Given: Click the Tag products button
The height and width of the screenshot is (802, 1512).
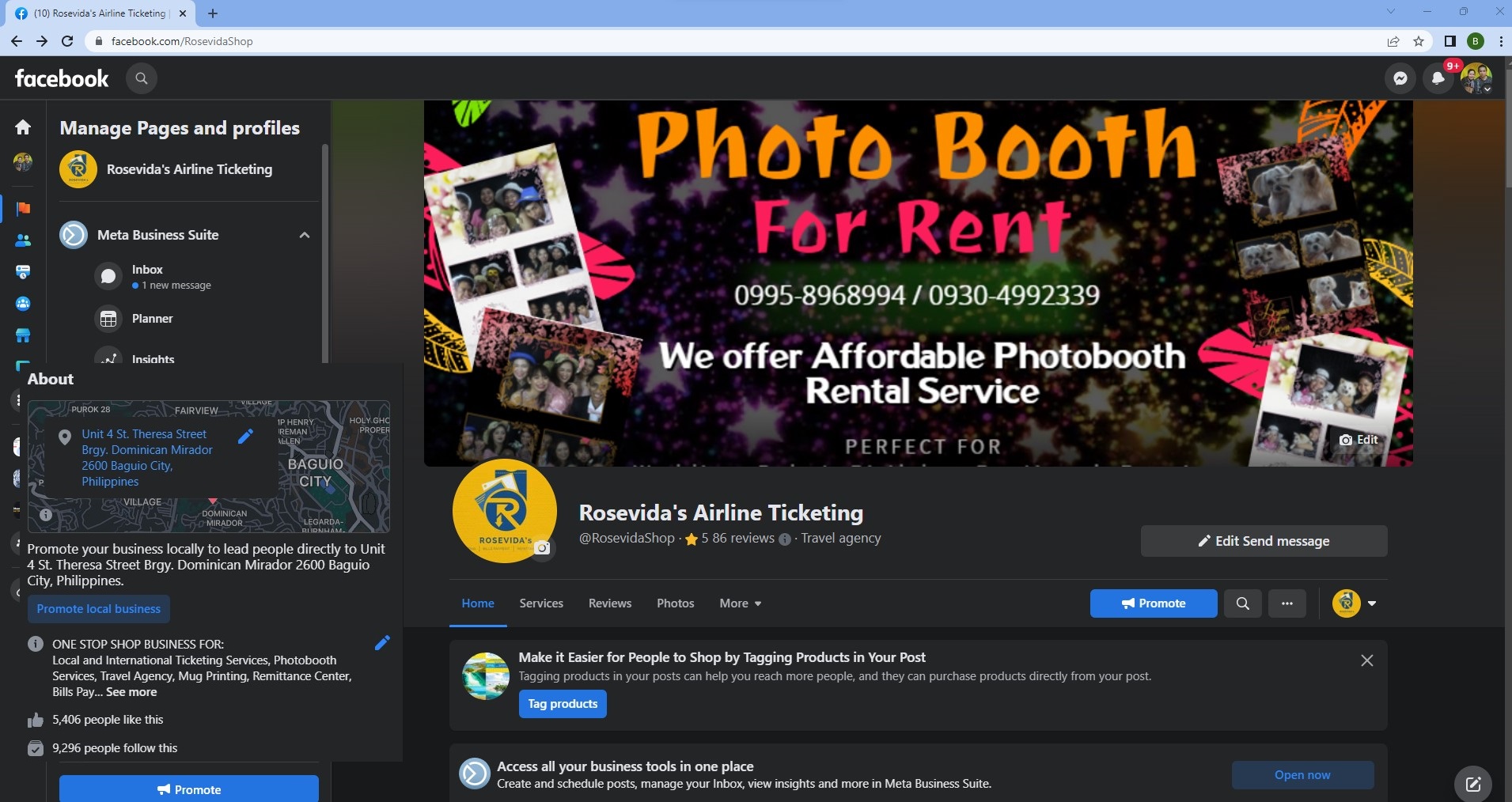Looking at the screenshot, I should [563, 704].
